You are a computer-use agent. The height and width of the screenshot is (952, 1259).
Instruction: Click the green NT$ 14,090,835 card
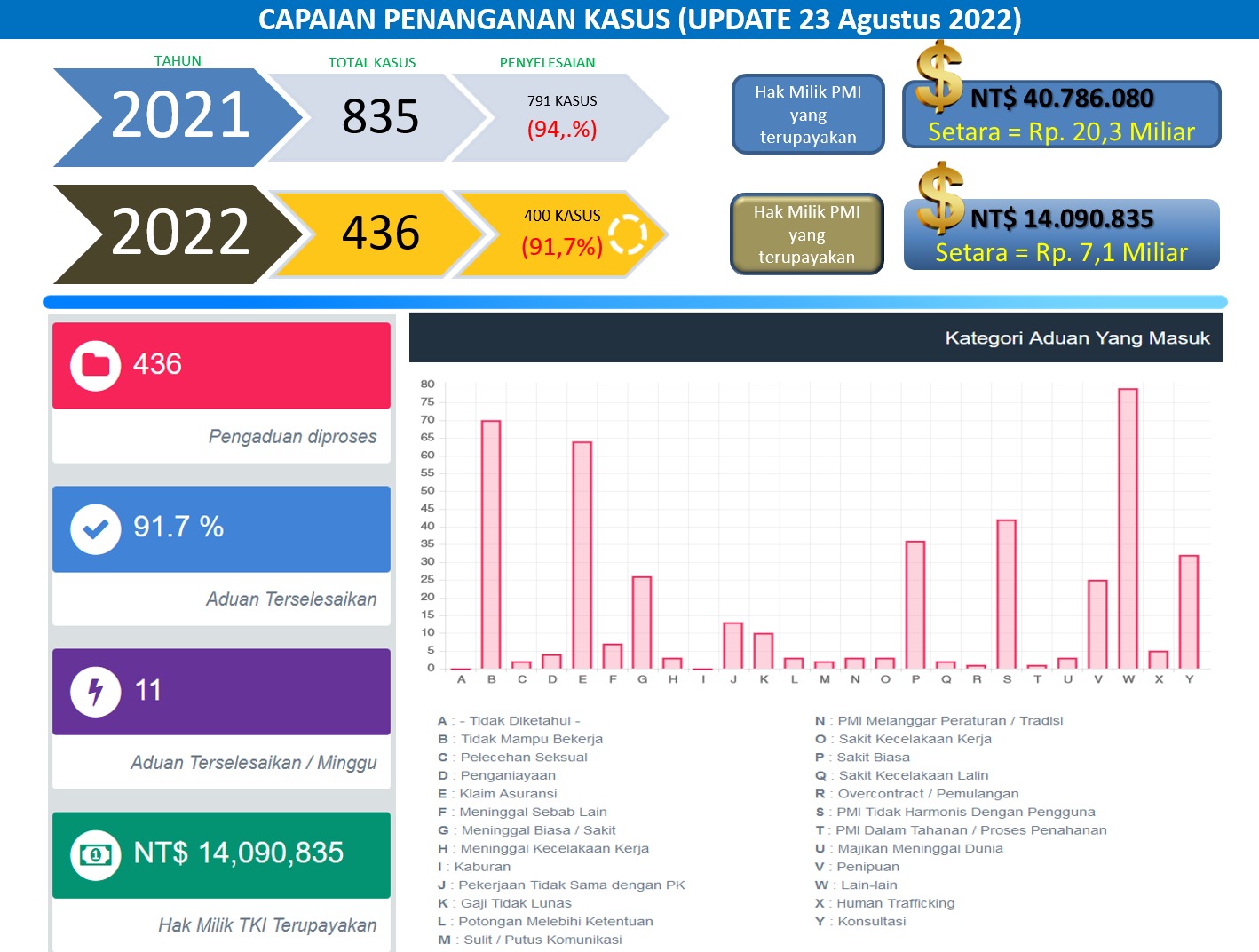click(221, 882)
